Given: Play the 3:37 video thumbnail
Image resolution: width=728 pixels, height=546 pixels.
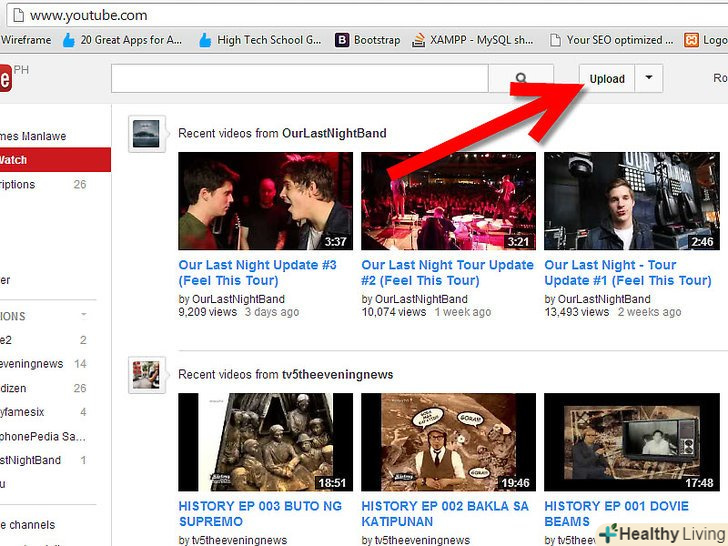Looking at the screenshot, I should tap(266, 201).
